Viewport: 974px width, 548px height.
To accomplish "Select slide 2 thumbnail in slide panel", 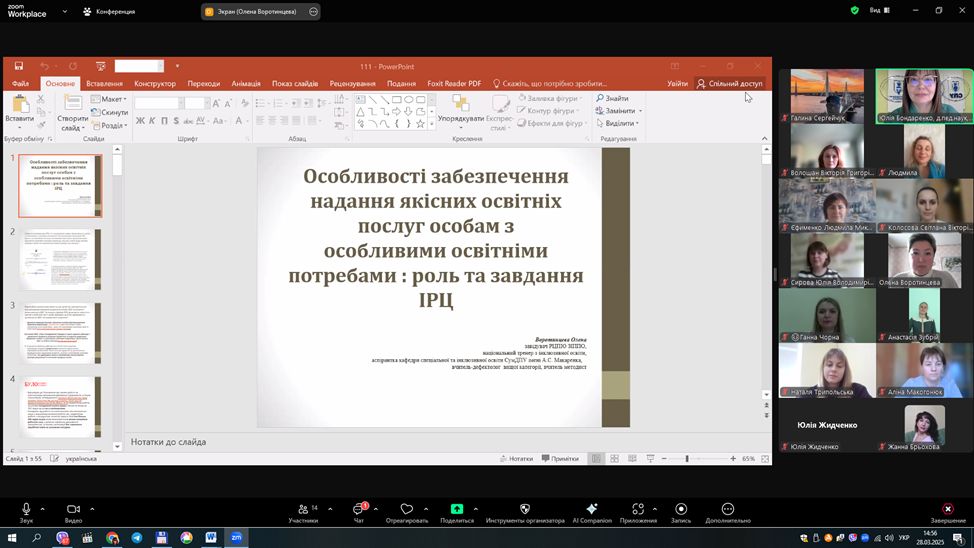I will click(60, 259).
